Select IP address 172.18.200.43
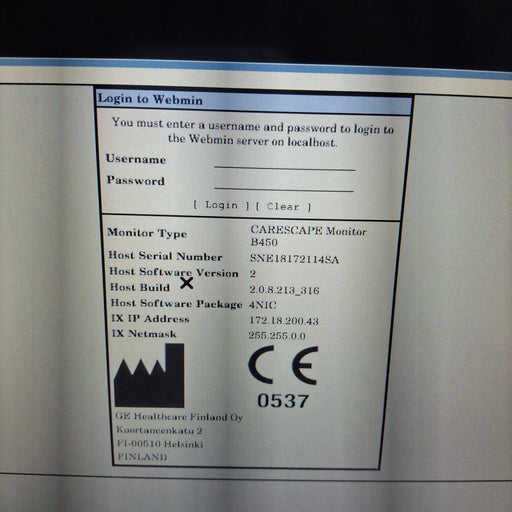The width and height of the screenshot is (512, 512). tap(284, 320)
